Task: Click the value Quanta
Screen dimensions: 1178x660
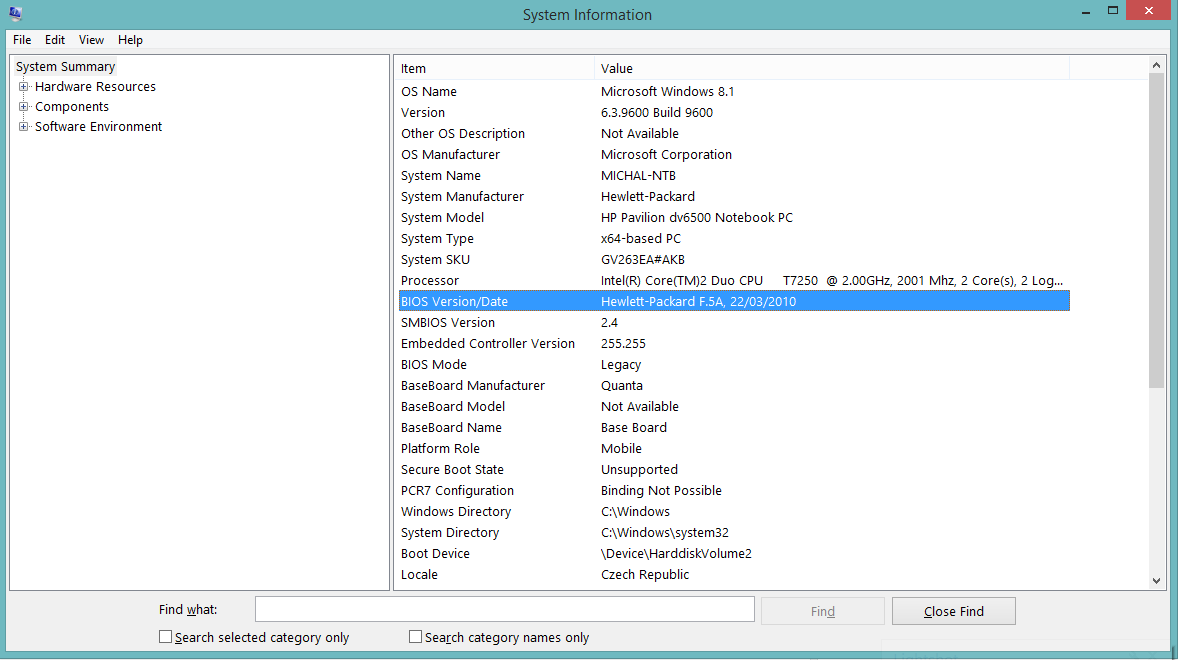Action: click(x=621, y=386)
